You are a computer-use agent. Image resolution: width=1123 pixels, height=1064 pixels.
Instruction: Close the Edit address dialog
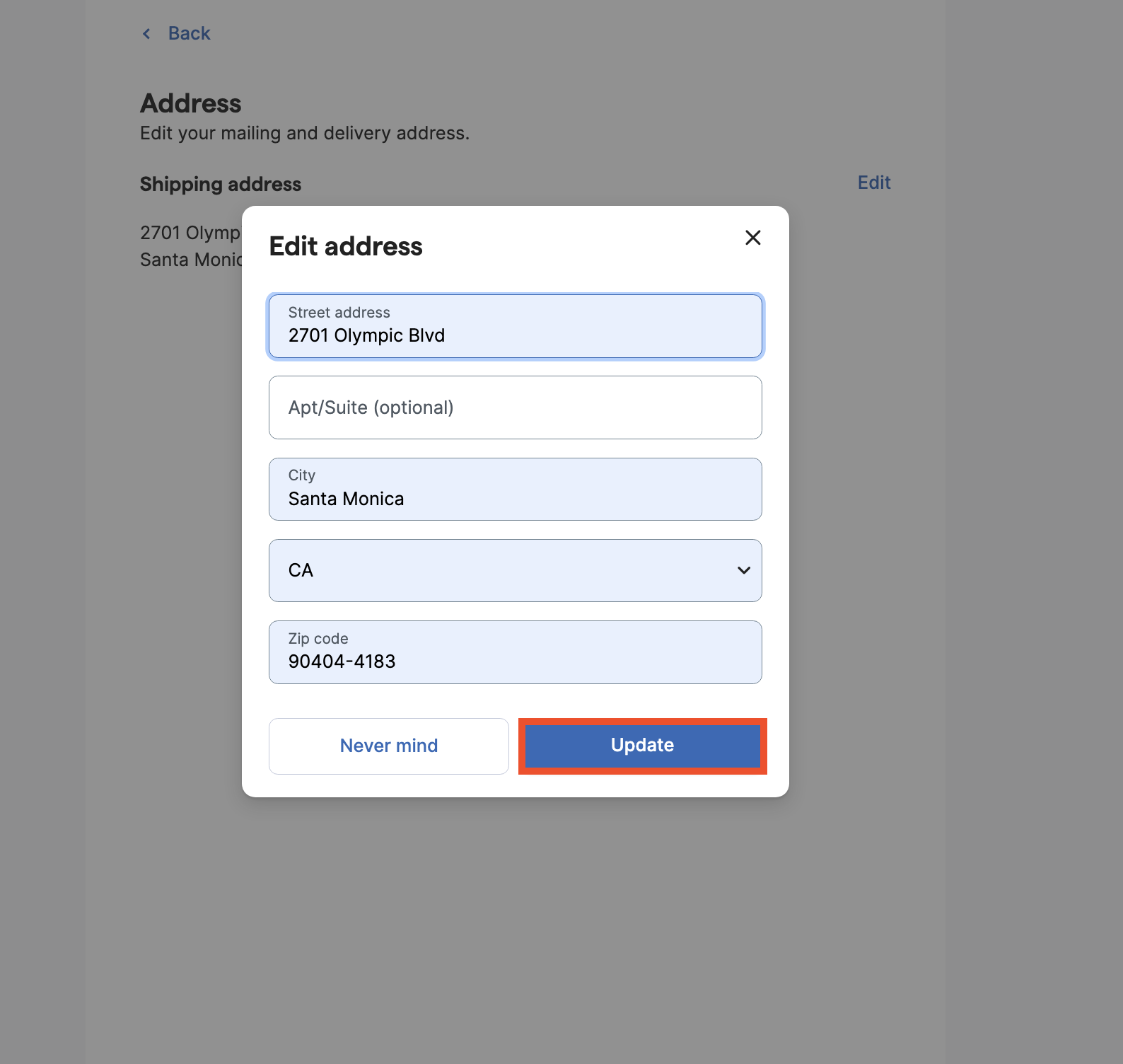coord(752,238)
